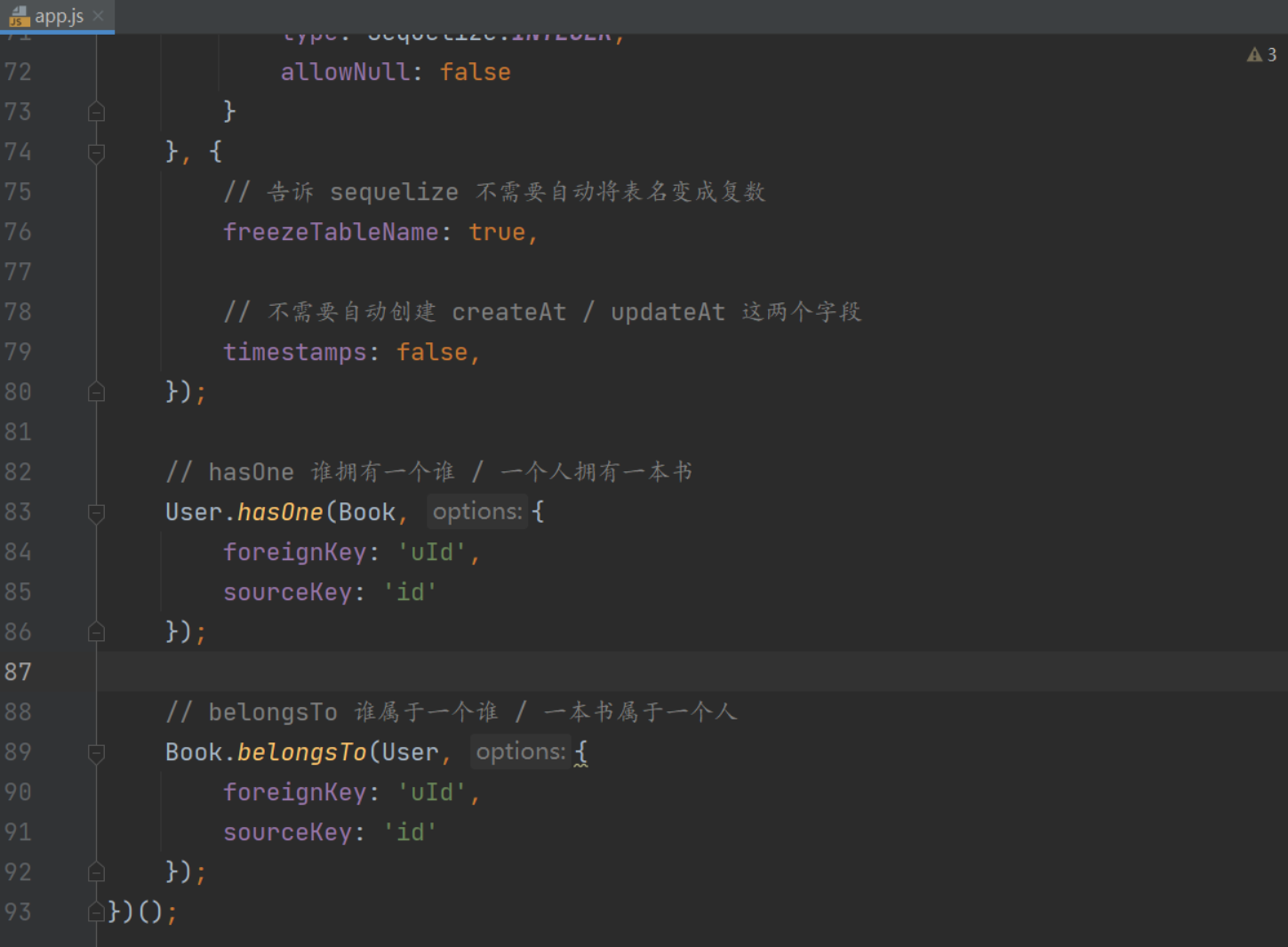Place cursor on 'freezeTableName' property
1288x947 pixels.
pyautogui.click(x=331, y=232)
